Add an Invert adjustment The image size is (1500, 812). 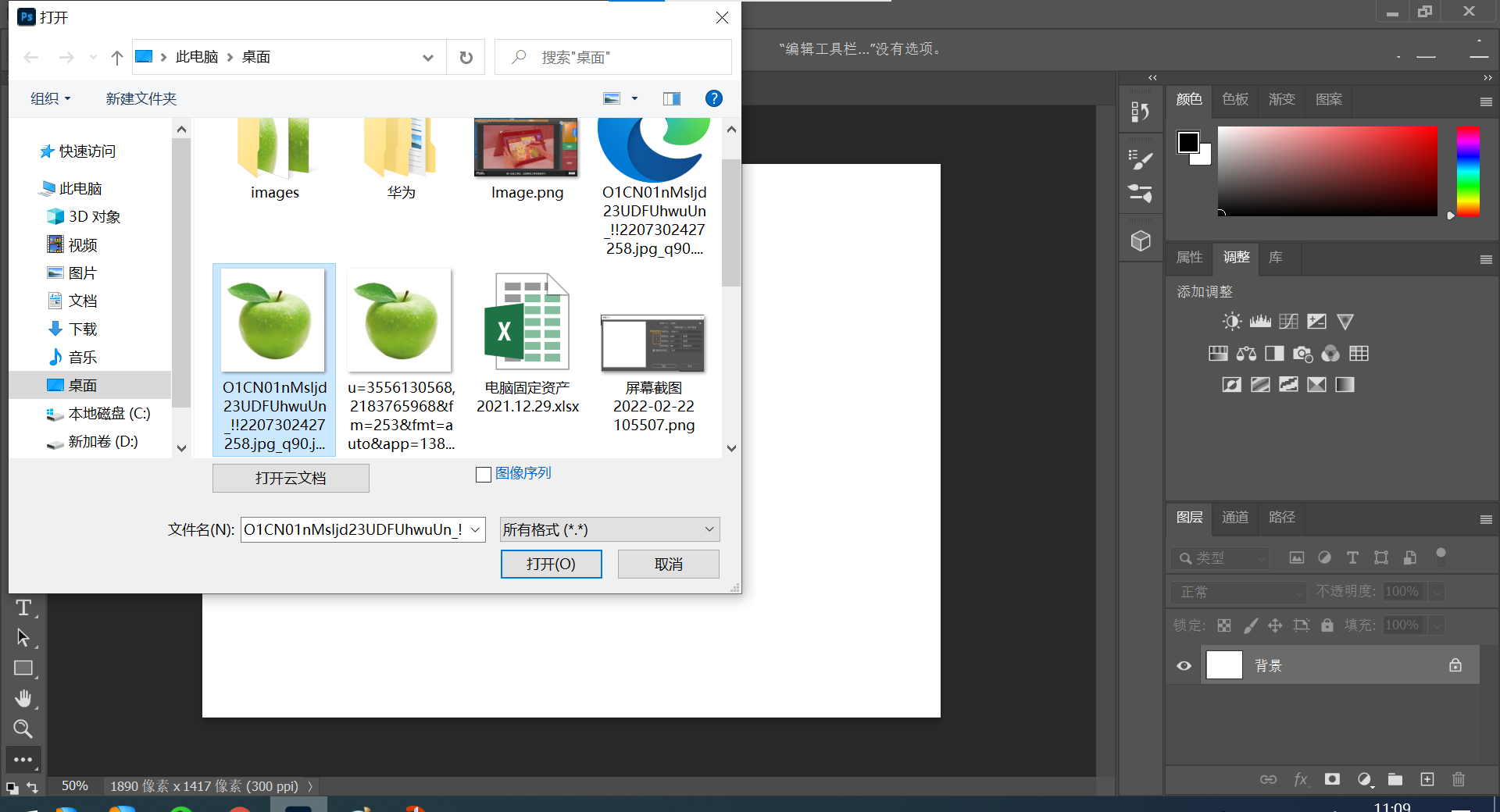point(1232,385)
